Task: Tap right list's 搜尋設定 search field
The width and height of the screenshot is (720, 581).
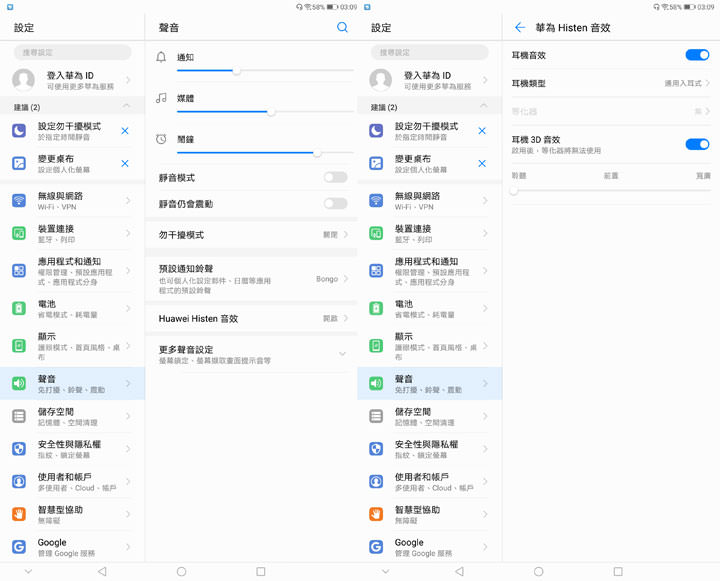Action: tap(430, 52)
